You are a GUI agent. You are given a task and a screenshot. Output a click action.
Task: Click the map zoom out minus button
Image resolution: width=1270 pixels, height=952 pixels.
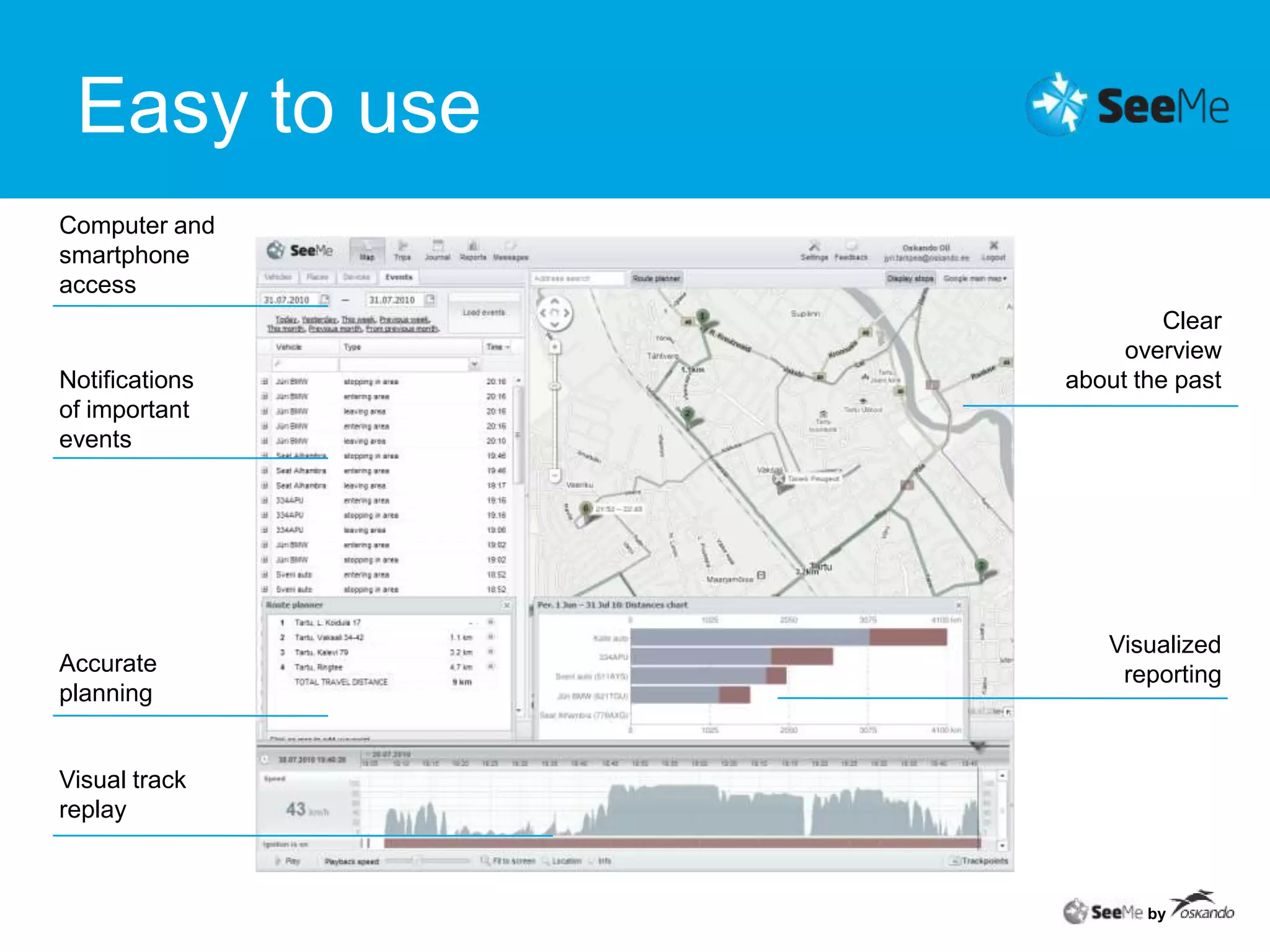tap(555, 476)
